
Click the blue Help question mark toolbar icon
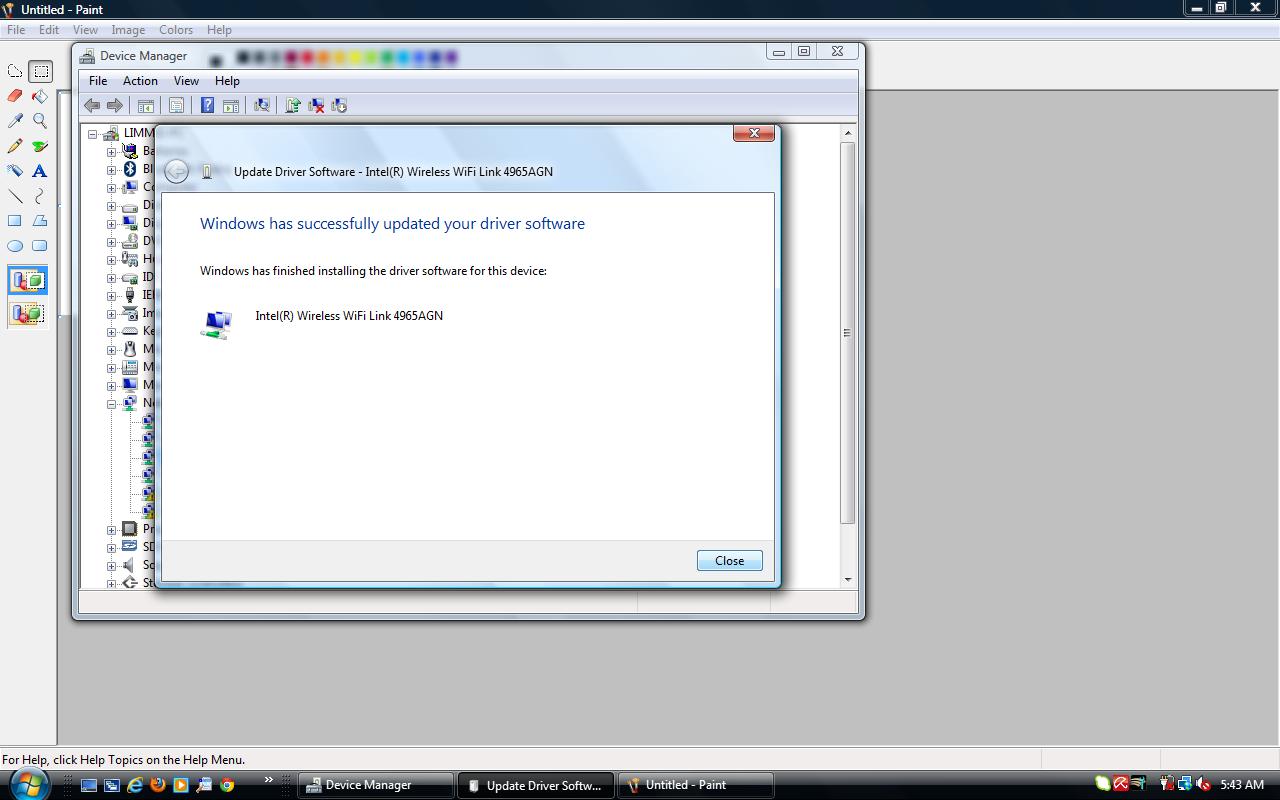point(207,105)
